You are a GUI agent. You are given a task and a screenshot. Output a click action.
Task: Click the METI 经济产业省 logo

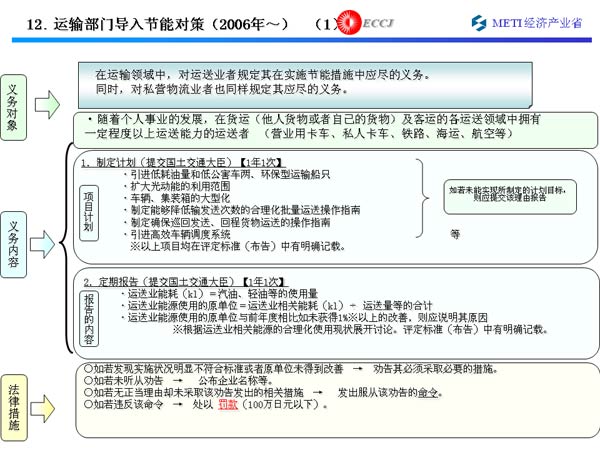click(527, 23)
